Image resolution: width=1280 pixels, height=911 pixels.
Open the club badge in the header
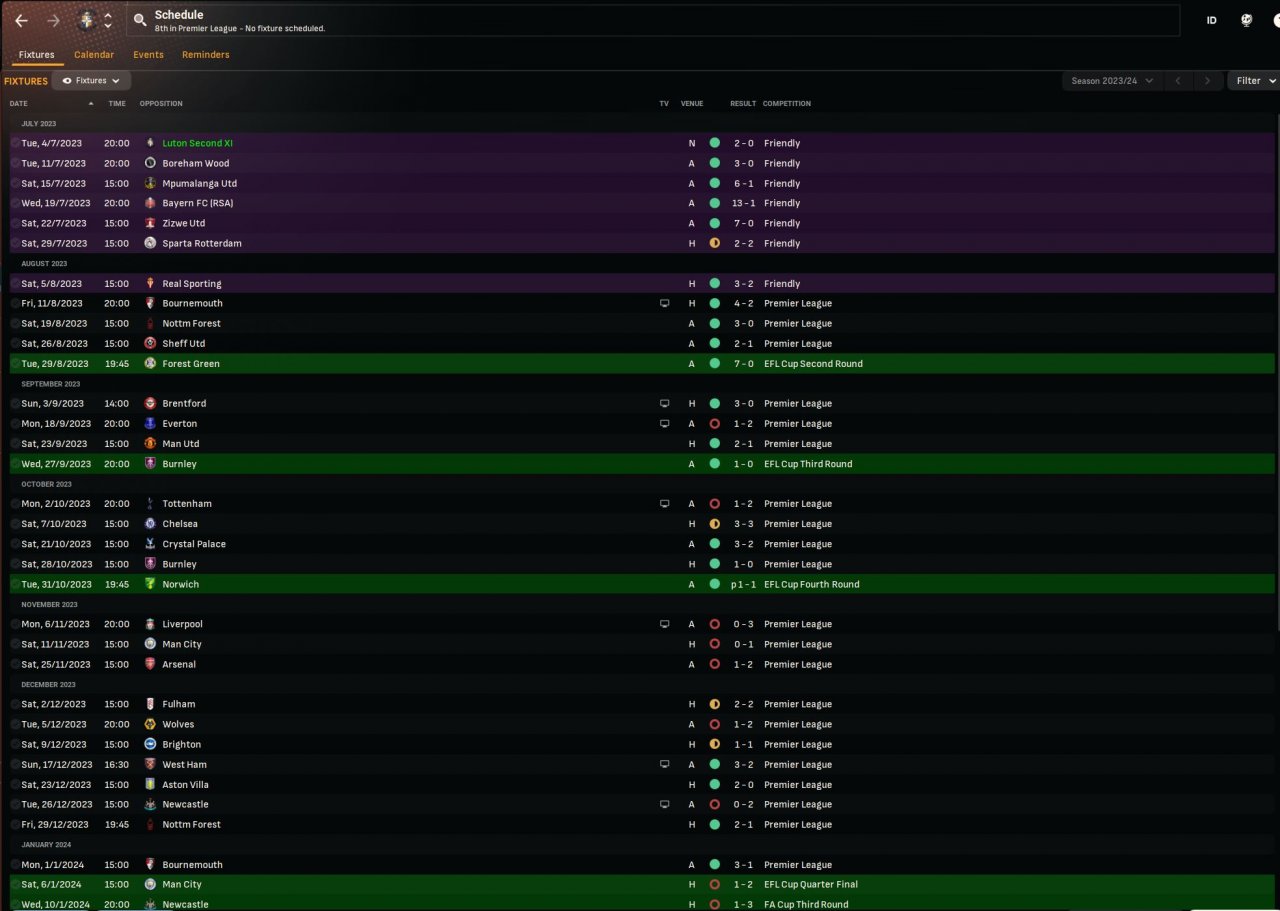86,20
